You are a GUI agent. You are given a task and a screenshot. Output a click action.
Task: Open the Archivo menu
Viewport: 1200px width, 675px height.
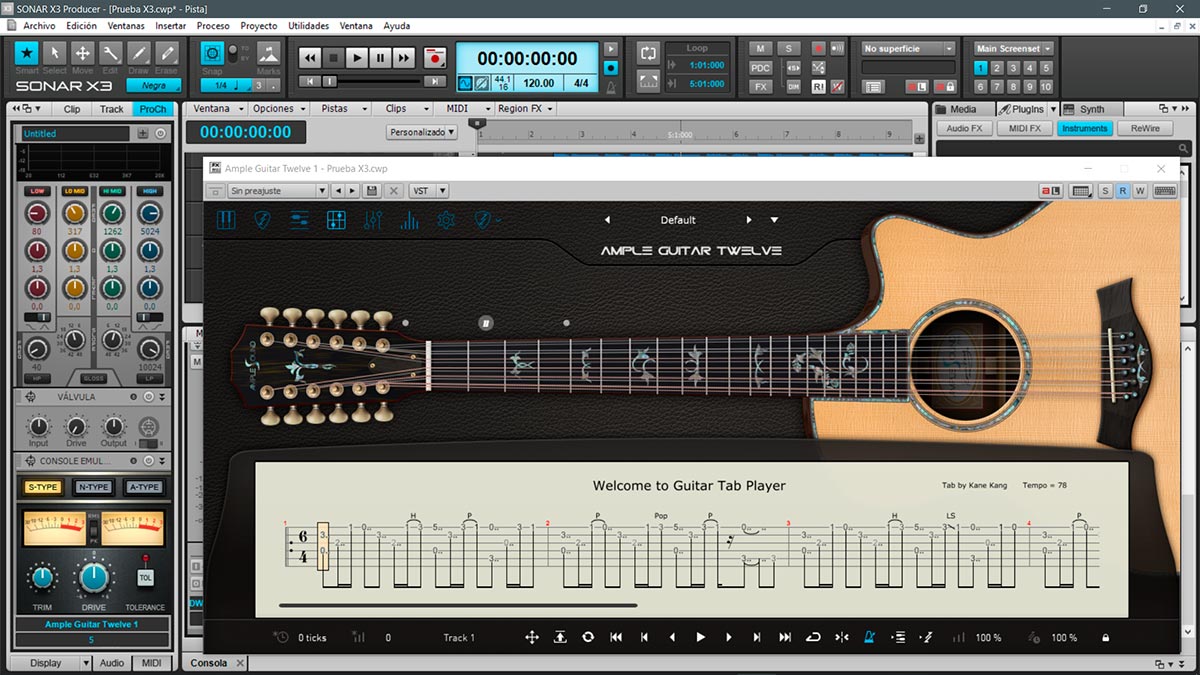(x=39, y=26)
